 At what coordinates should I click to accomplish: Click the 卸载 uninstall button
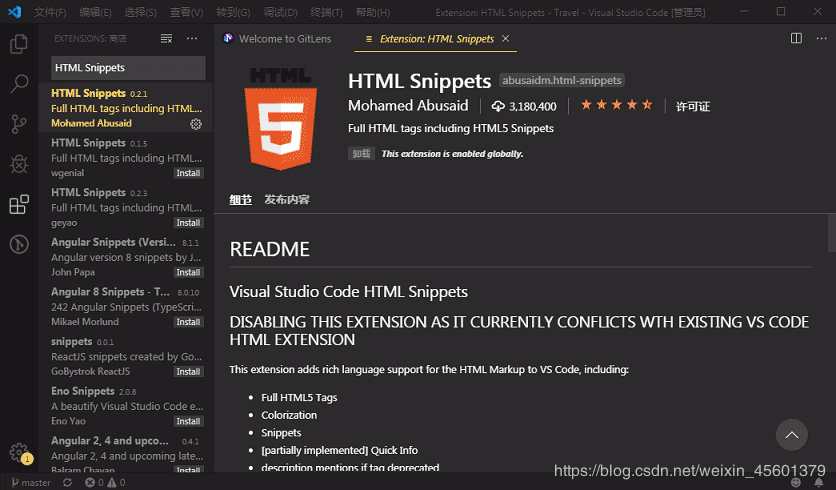click(x=360, y=154)
